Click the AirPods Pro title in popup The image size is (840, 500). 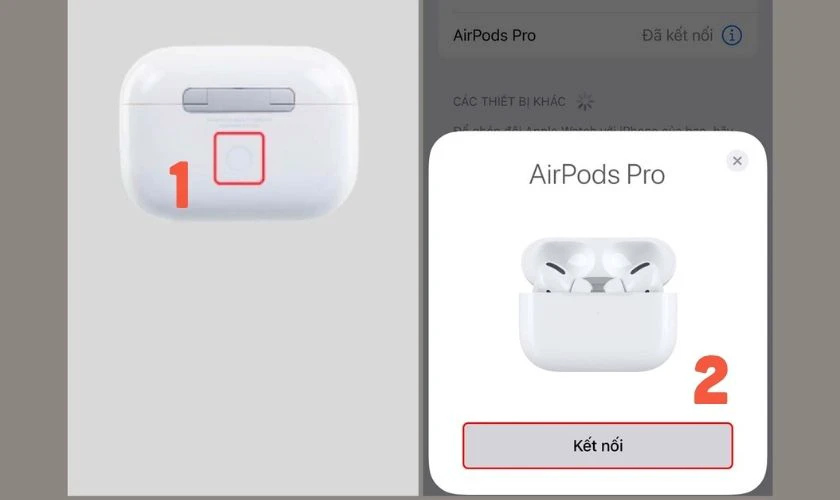(597, 174)
